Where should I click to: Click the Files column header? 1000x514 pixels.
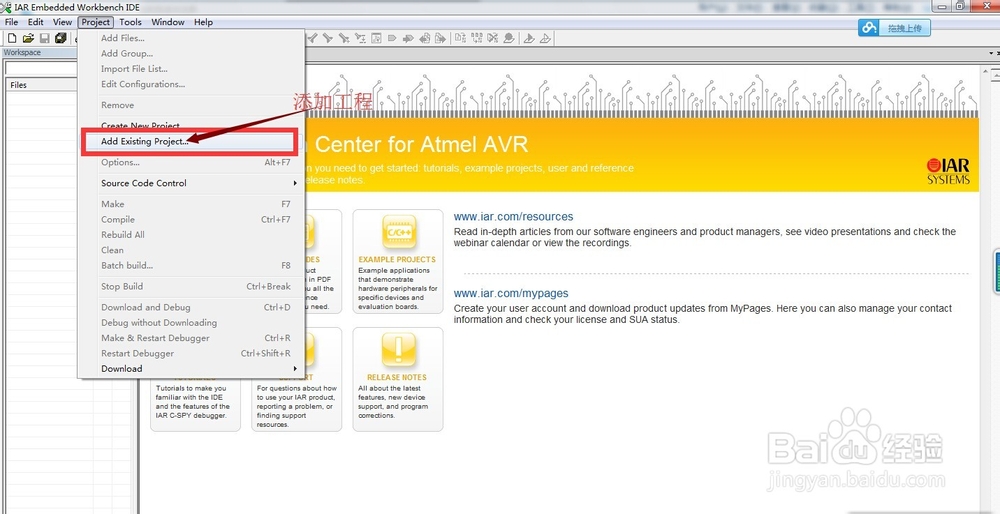click(41, 85)
